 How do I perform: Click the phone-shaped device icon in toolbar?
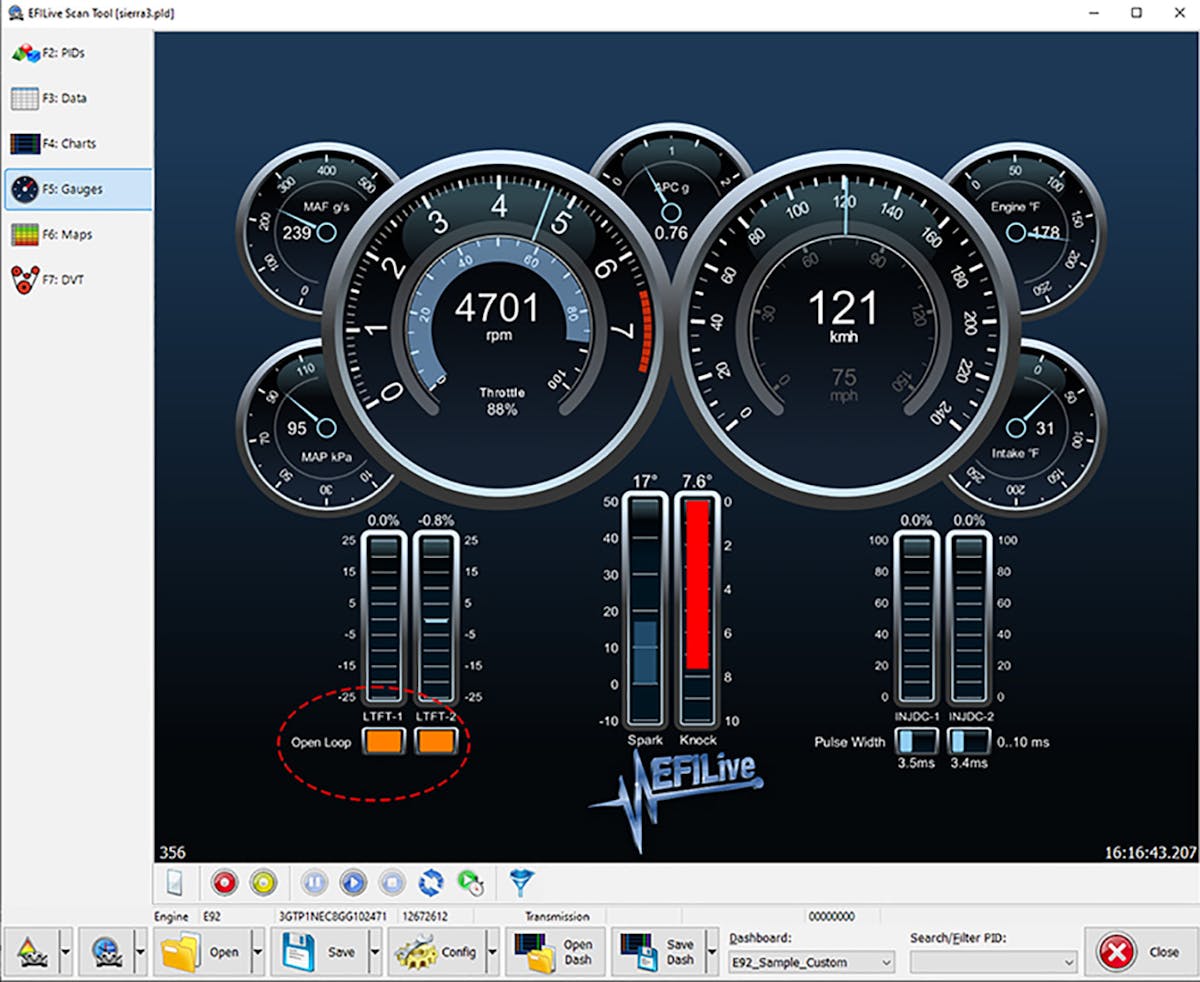tap(175, 882)
